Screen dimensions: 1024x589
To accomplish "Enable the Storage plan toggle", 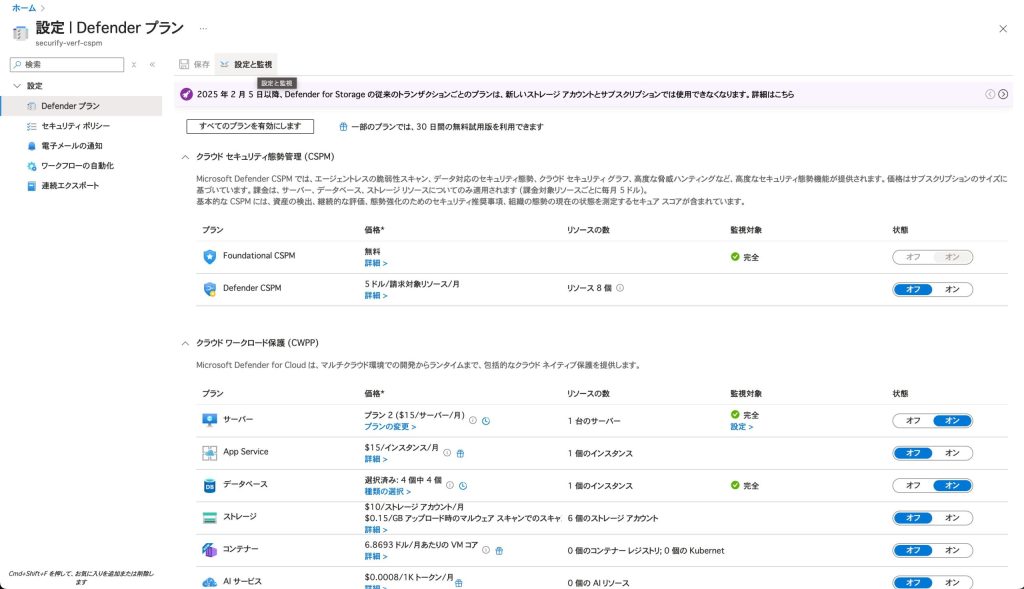I will (952, 518).
